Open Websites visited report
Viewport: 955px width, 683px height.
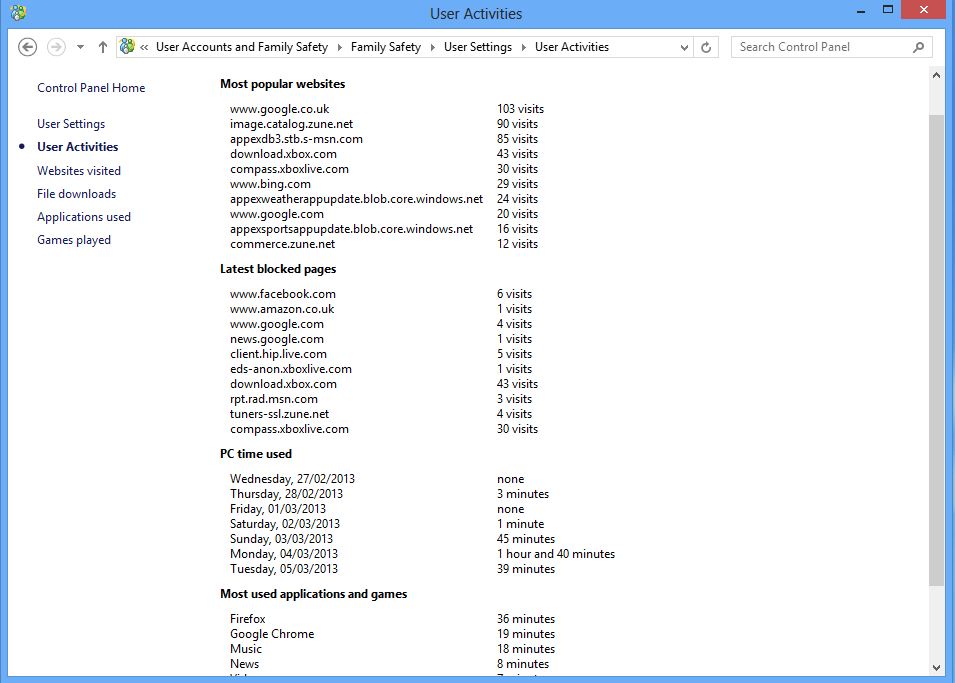pyautogui.click(x=79, y=171)
